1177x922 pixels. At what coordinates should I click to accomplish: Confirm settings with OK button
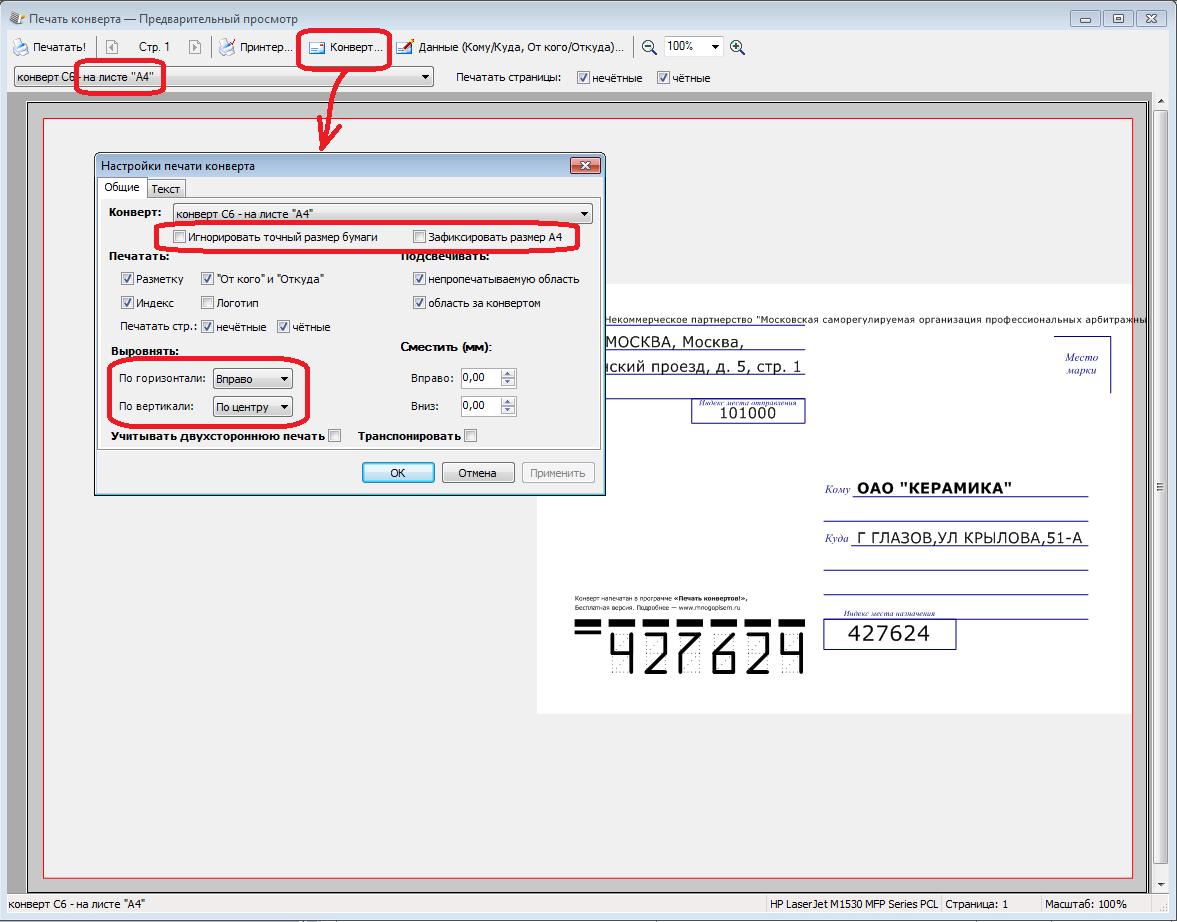[398, 473]
